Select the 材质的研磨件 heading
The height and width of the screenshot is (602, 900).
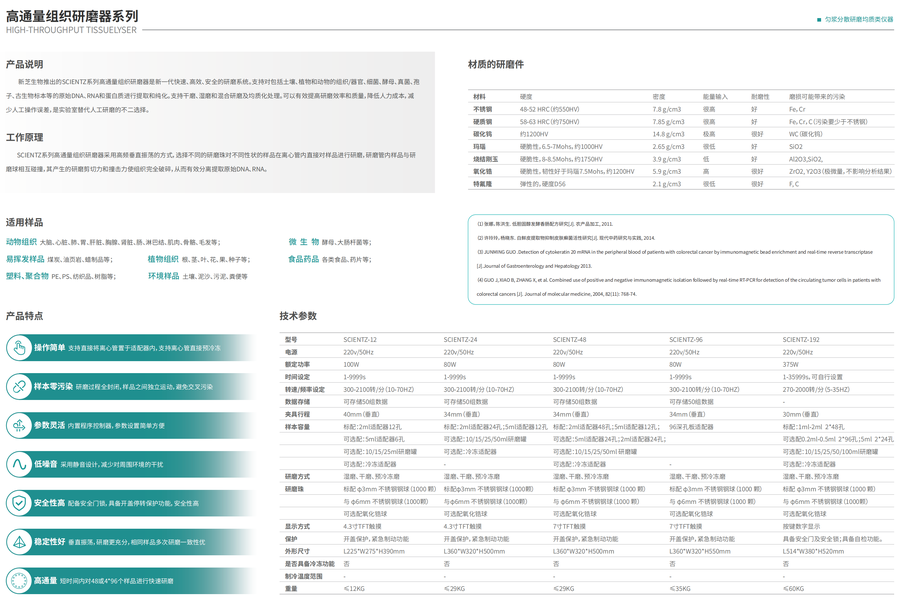click(496, 64)
